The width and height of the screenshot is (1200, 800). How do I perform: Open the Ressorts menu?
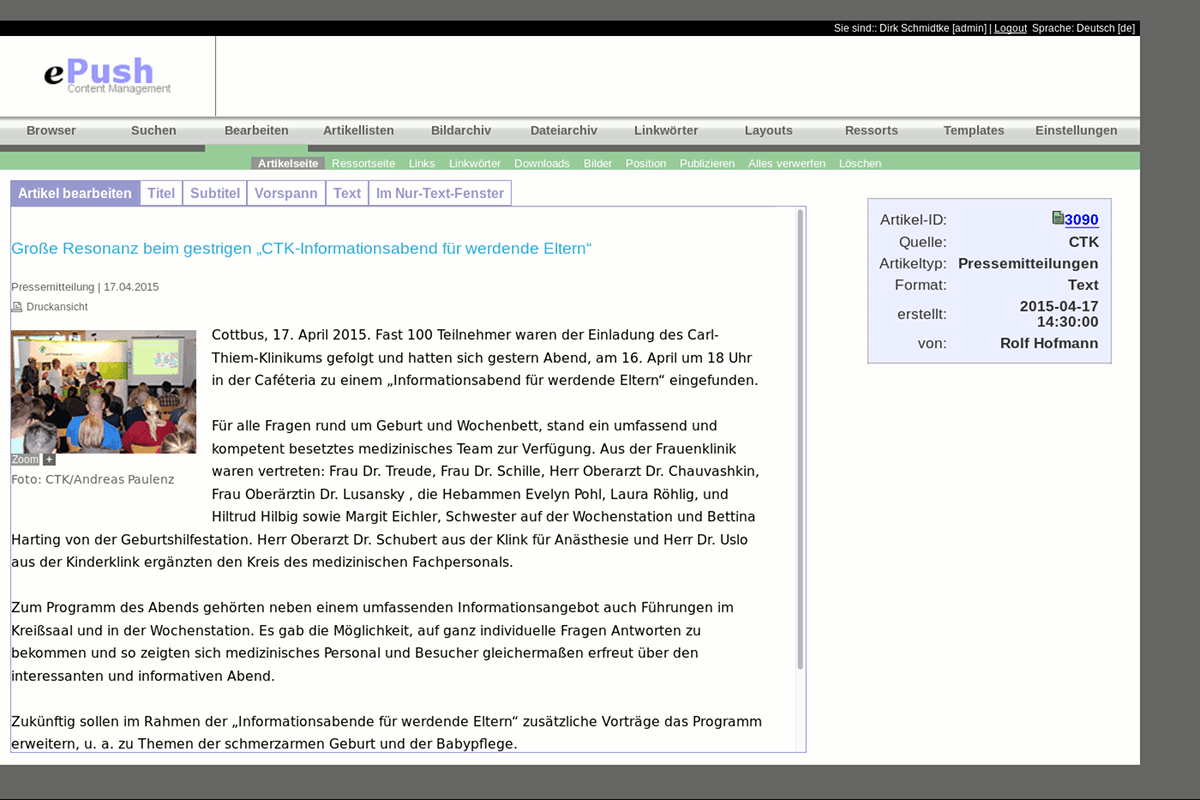pyautogui.click(x=871, y=131)
